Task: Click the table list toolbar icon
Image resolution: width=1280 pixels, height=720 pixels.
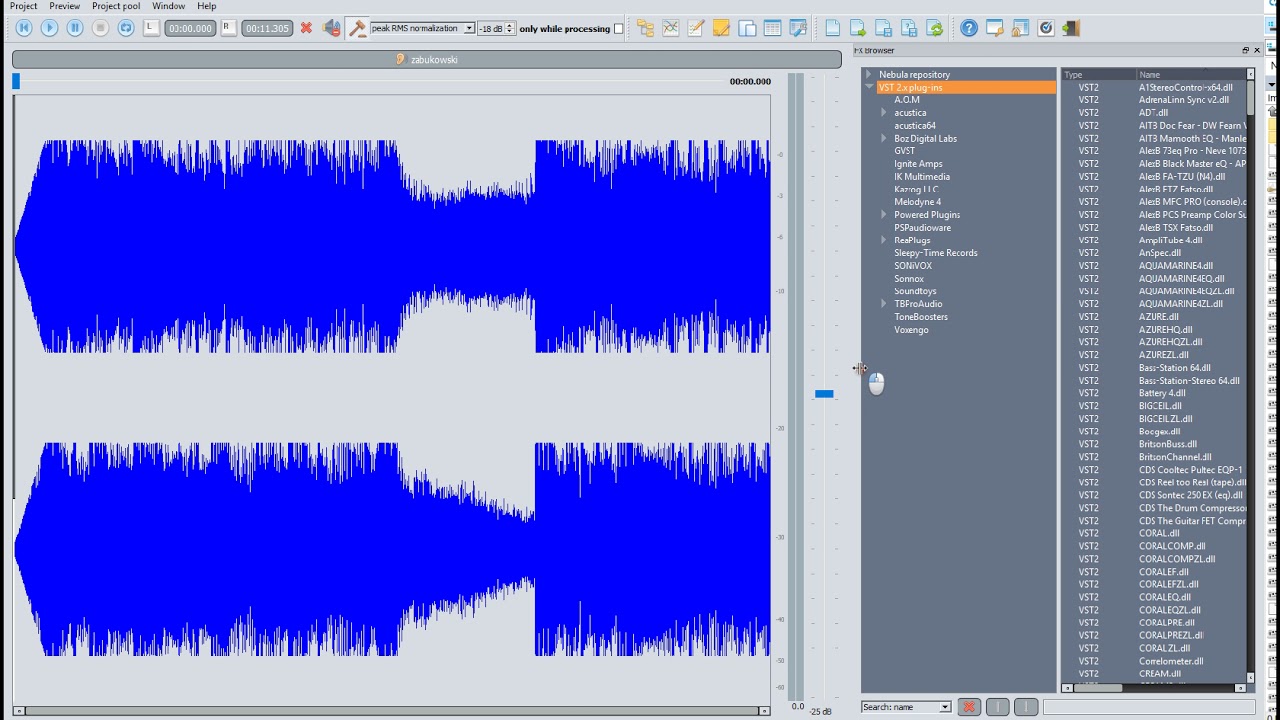Action: tap(772, 28)
